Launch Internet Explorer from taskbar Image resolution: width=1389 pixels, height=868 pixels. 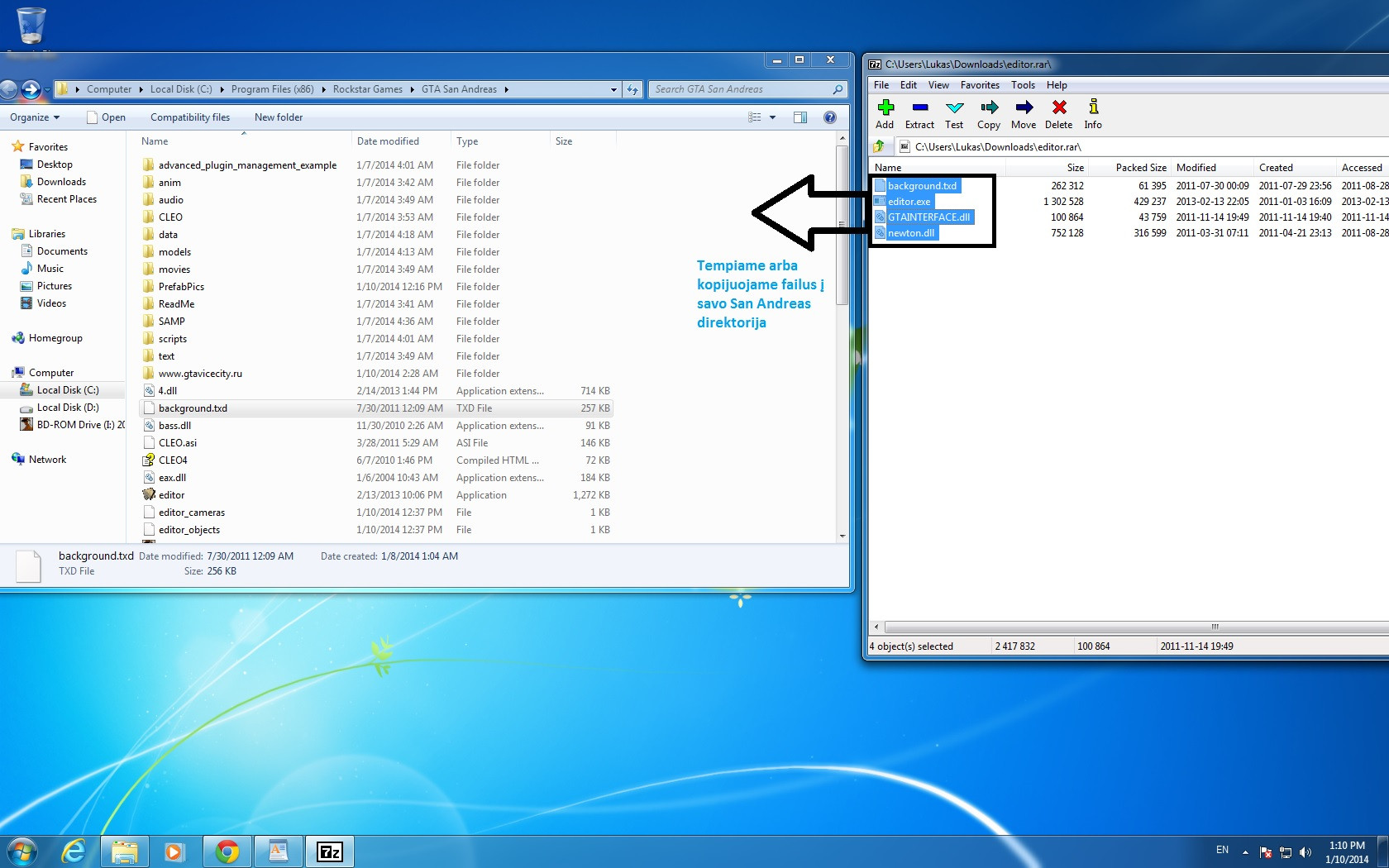(74, 851)
